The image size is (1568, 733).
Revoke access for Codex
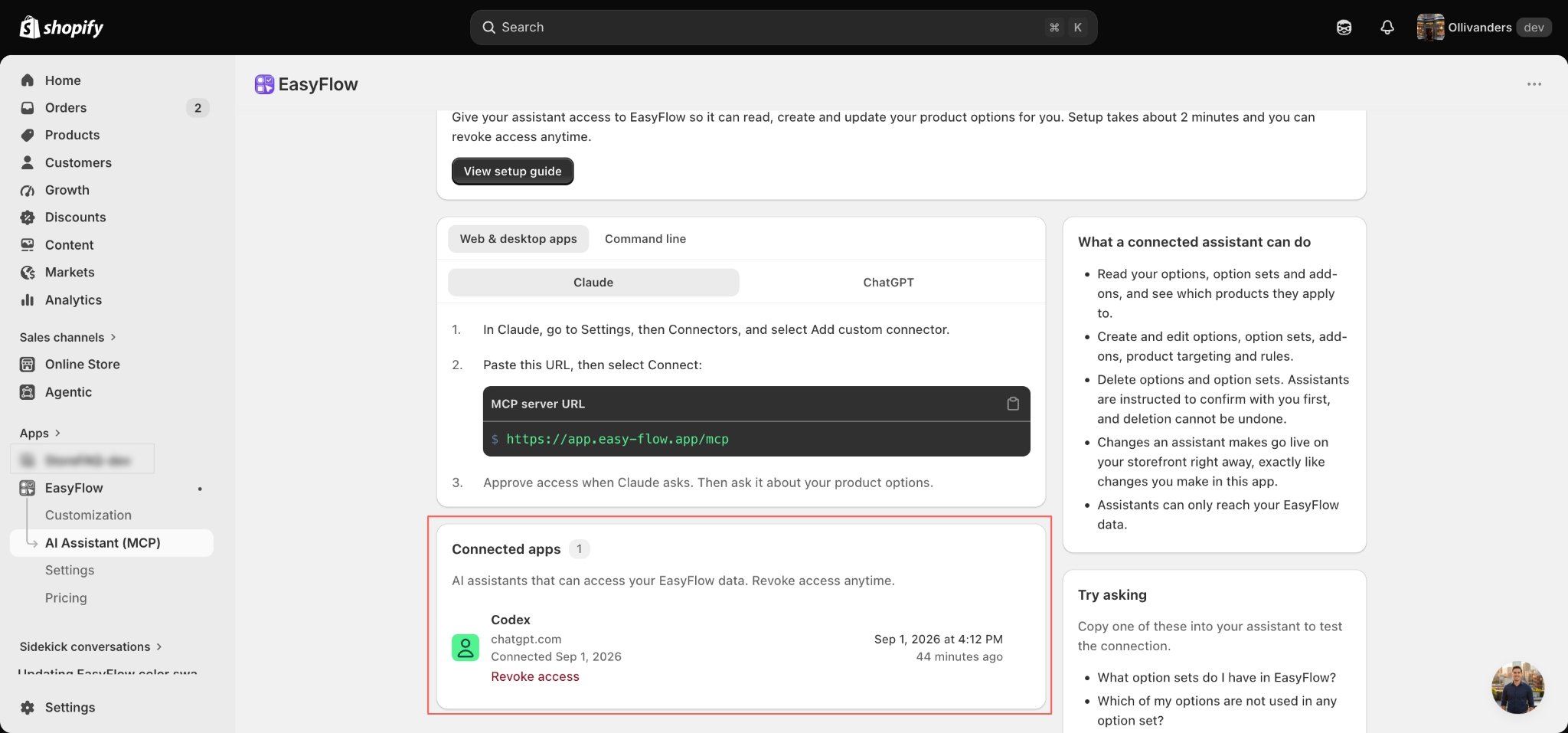(x=535, y=676)
